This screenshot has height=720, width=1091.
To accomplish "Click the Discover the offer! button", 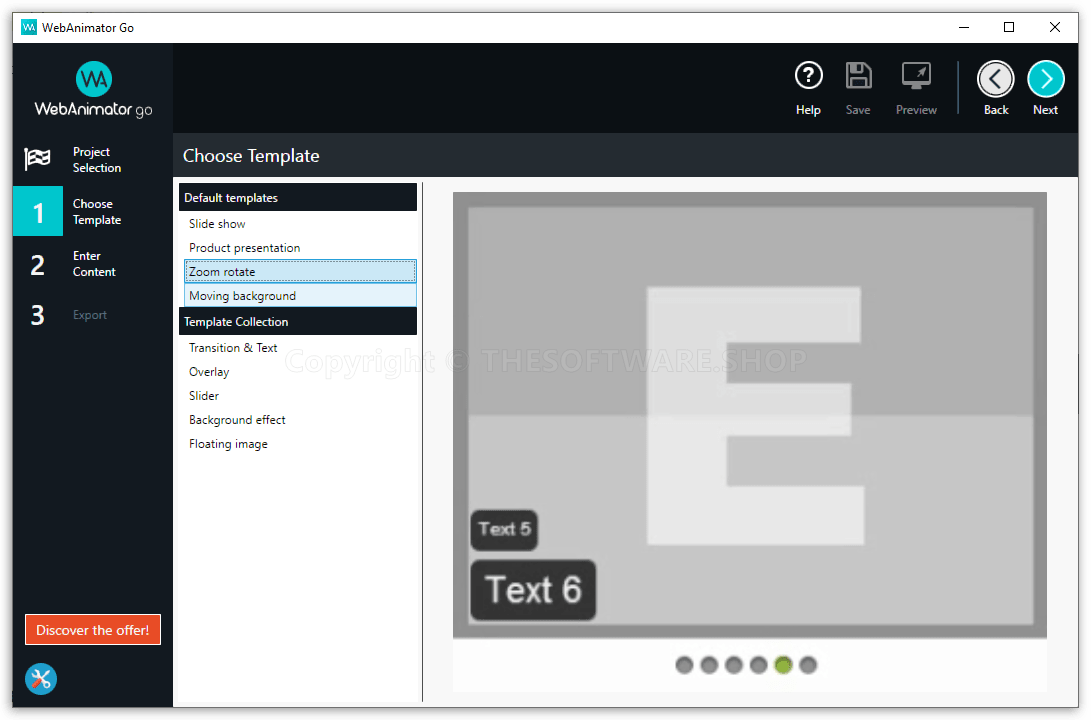I will pos(93,630).
